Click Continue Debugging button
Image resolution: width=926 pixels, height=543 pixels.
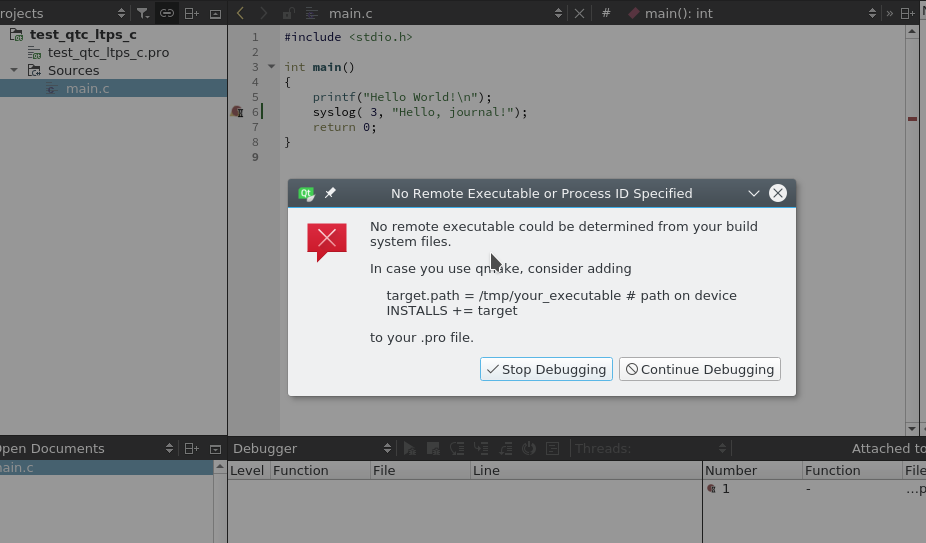(699, 369)
